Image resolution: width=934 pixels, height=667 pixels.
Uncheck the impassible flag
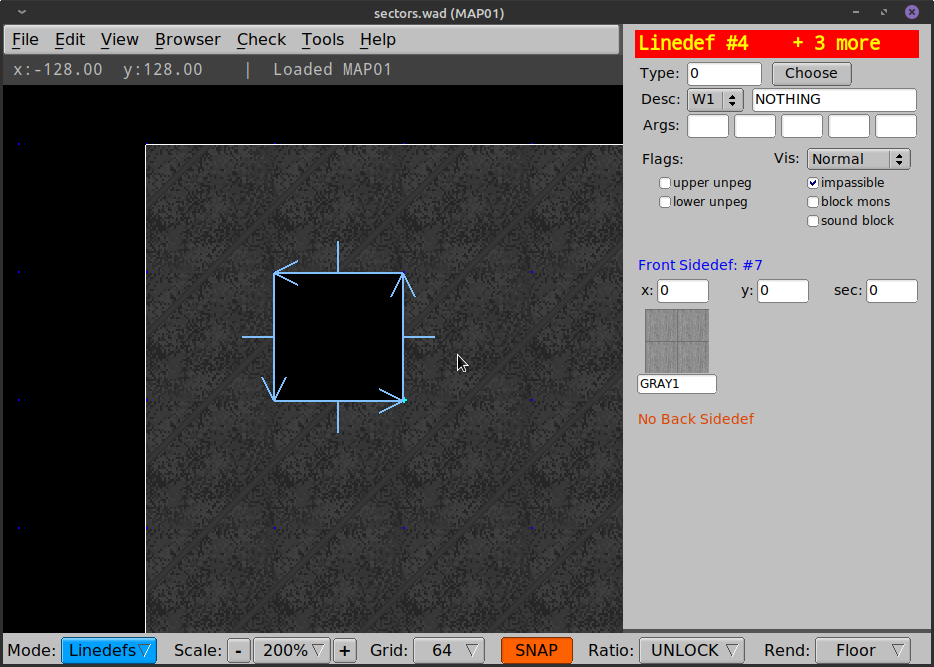pos(813,182)
